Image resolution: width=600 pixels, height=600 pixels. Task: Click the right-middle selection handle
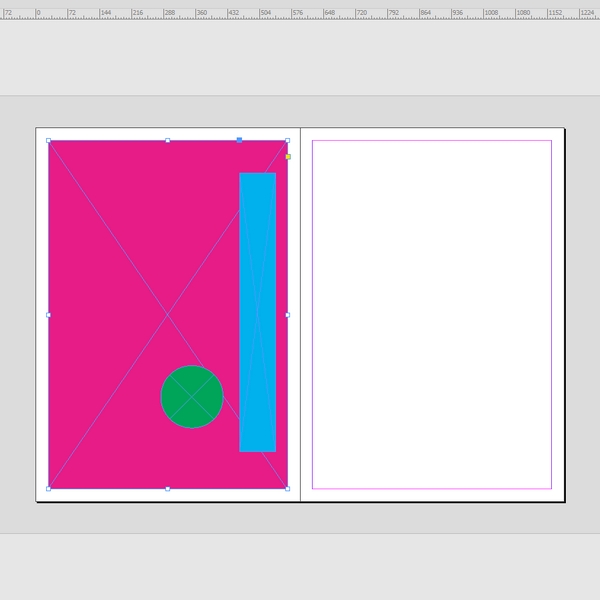click(x=287, y=315)
